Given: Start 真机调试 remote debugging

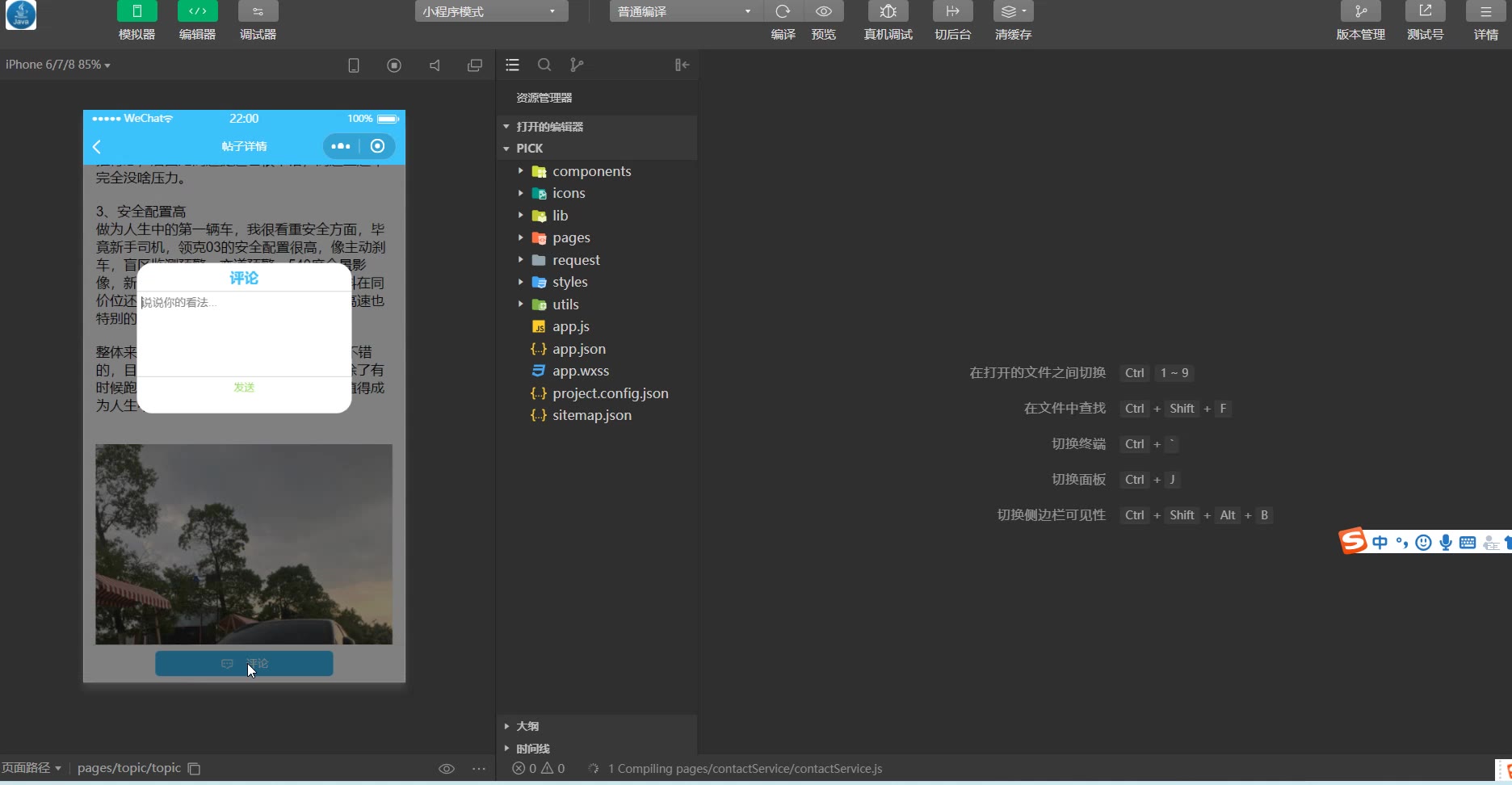Looking at the screenshot, I should (x=888, y=11).
